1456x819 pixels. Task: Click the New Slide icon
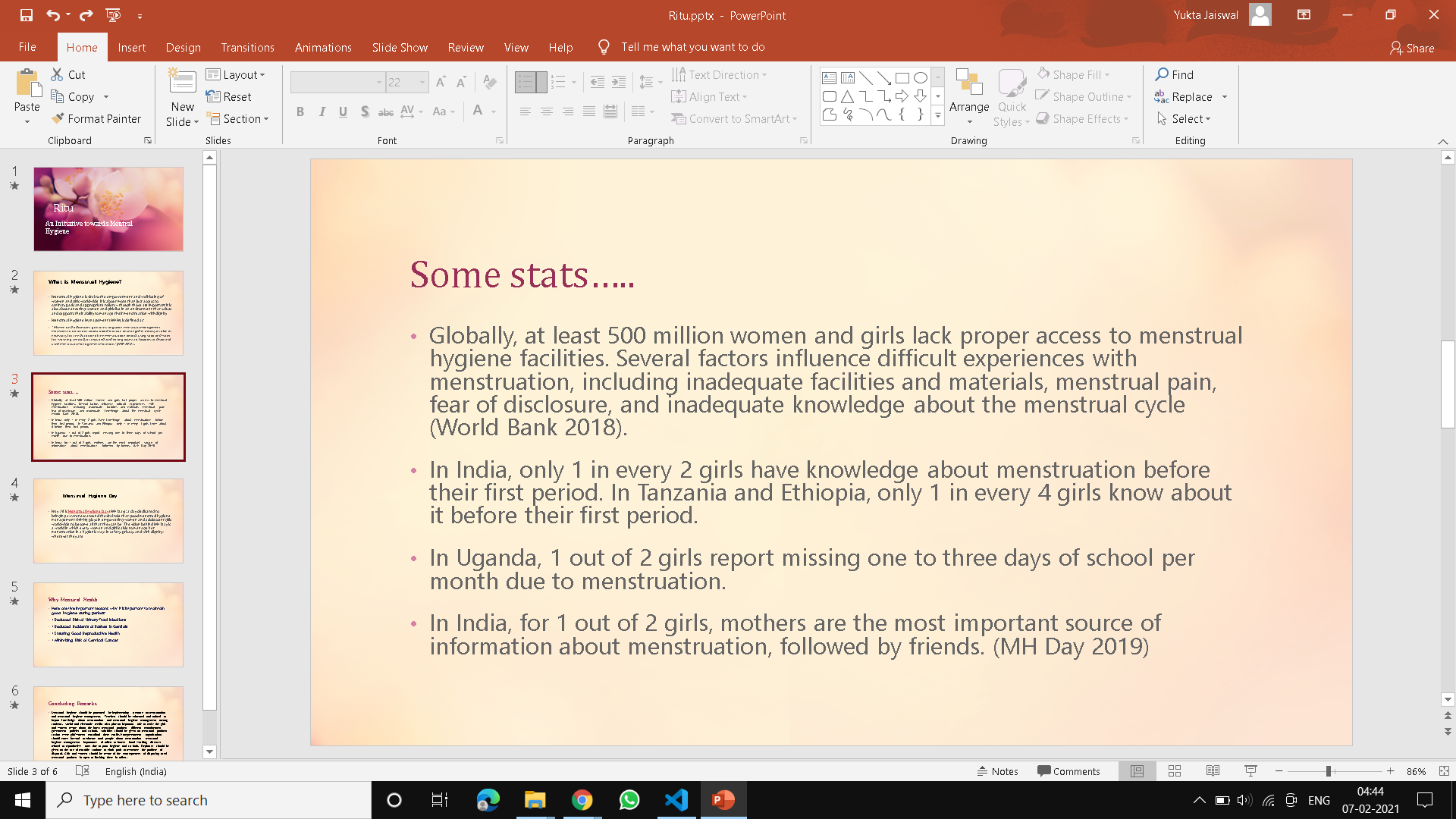coord(182,82)
